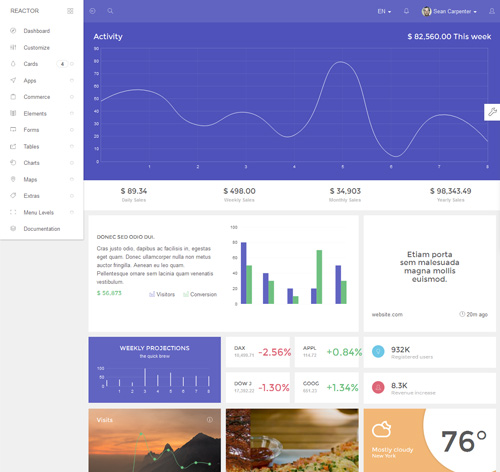The image size is (500, 472).
Task: Select Cards menu label
Action: pos(31,64)
